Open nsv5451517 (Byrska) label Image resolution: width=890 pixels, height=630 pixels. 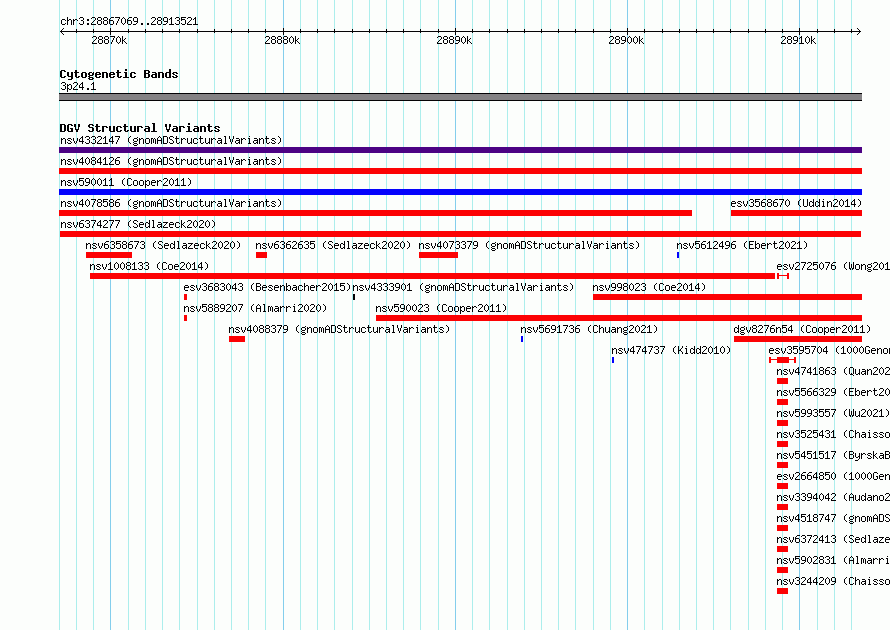833,455
